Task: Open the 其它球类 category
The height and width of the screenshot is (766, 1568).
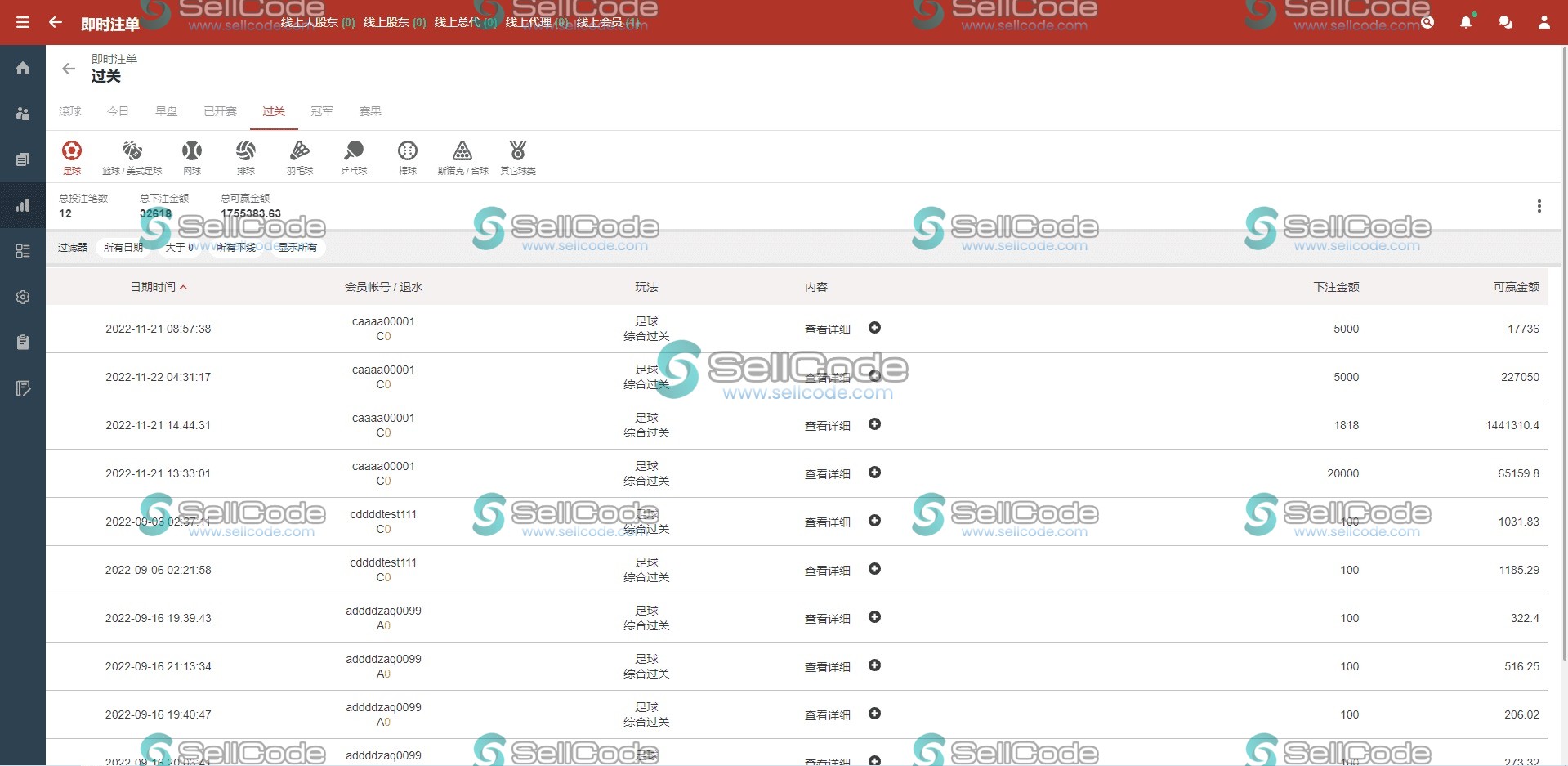Action: point(518,156)
